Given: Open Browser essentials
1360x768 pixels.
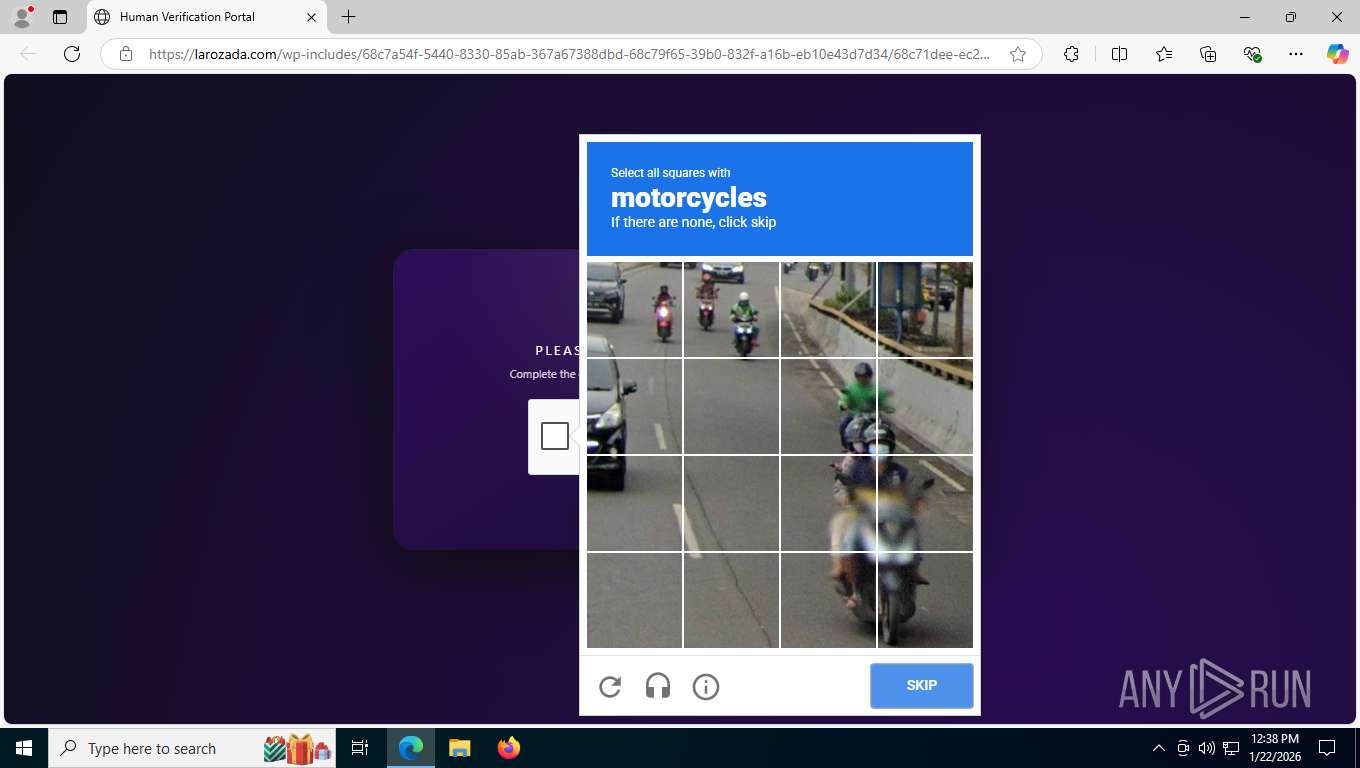Looking at the screenshot, I should pyautogui.click(x=1252, y=54).
